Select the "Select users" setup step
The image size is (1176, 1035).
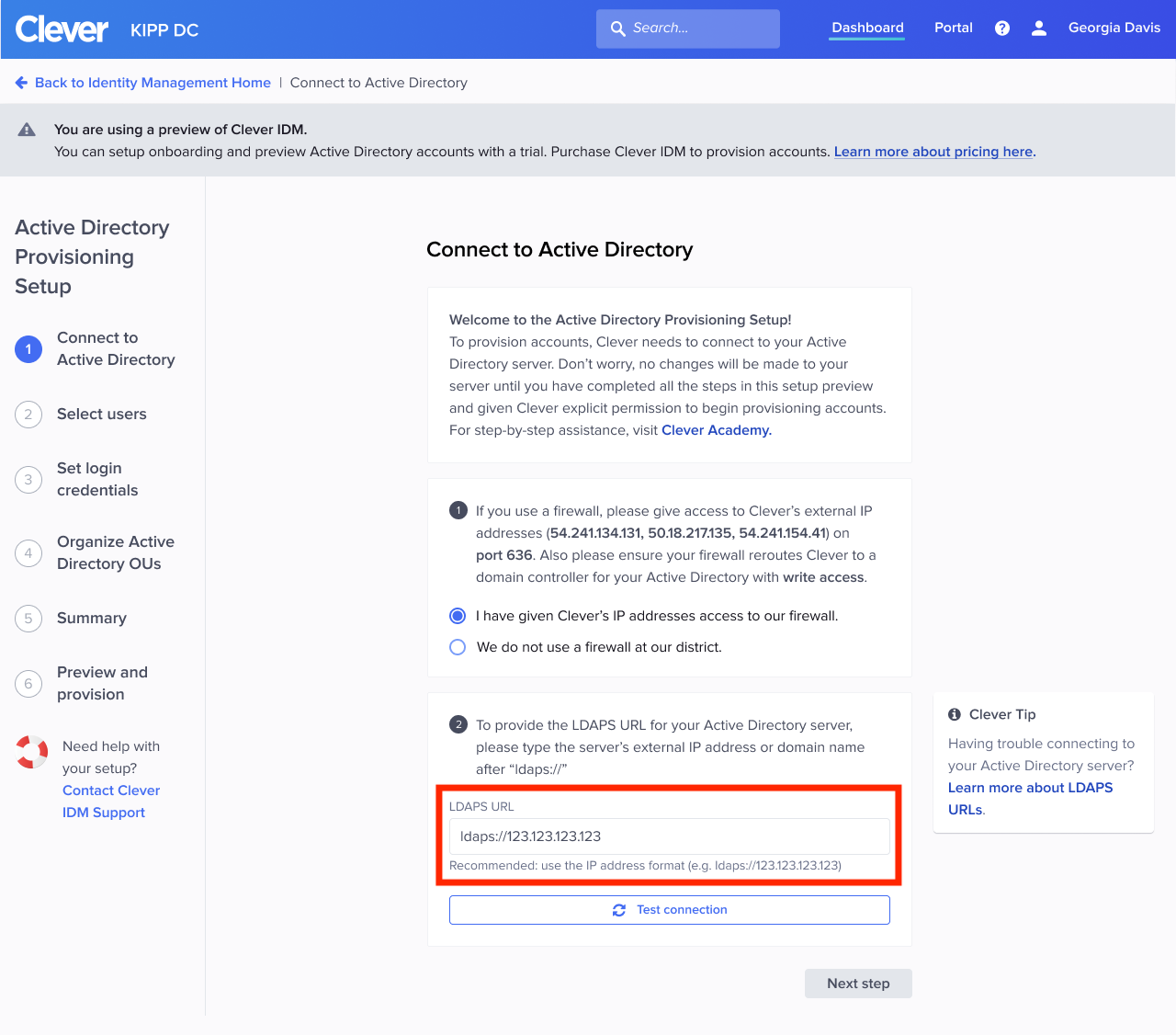tap(101, 414)
